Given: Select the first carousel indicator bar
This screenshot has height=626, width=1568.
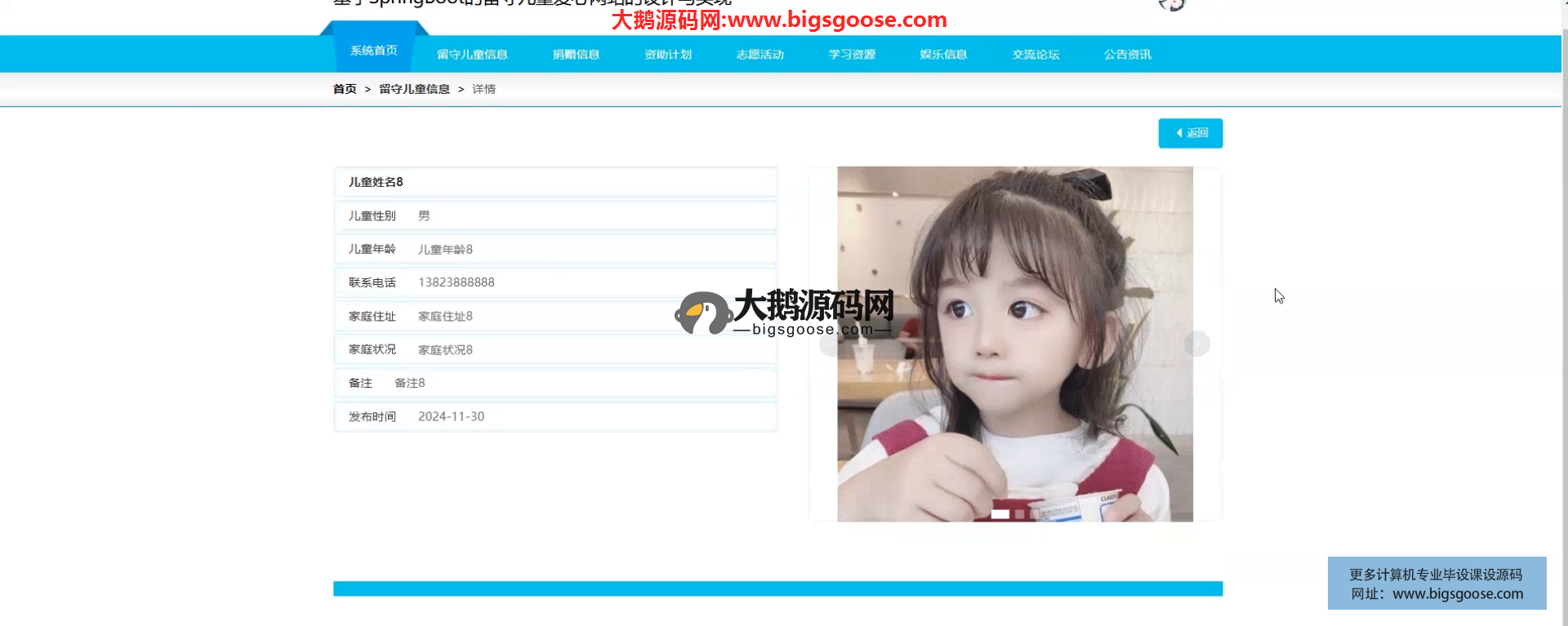Looking at the screenshot, I should point(1000,514).
